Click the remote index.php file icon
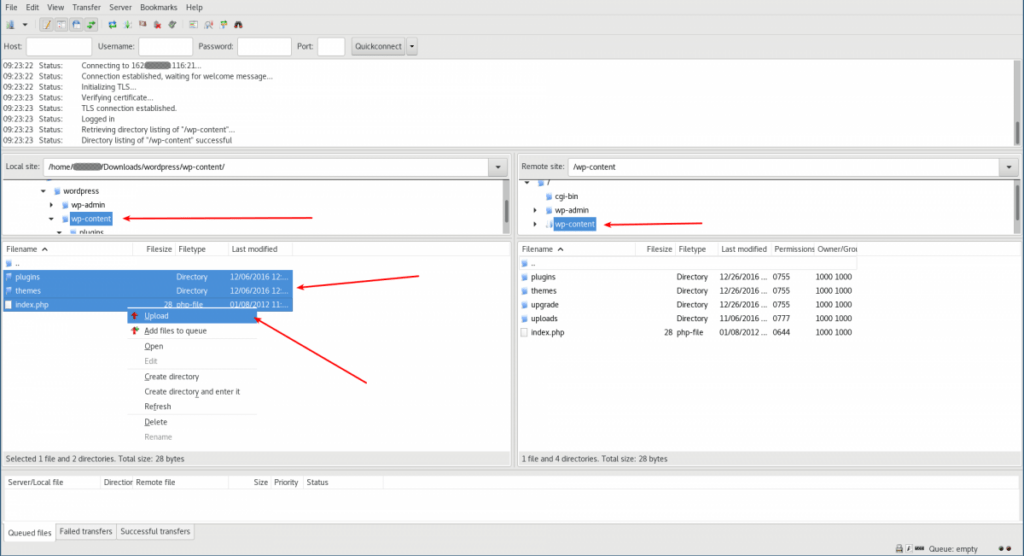1024x556 pixels. coord(524,333)
